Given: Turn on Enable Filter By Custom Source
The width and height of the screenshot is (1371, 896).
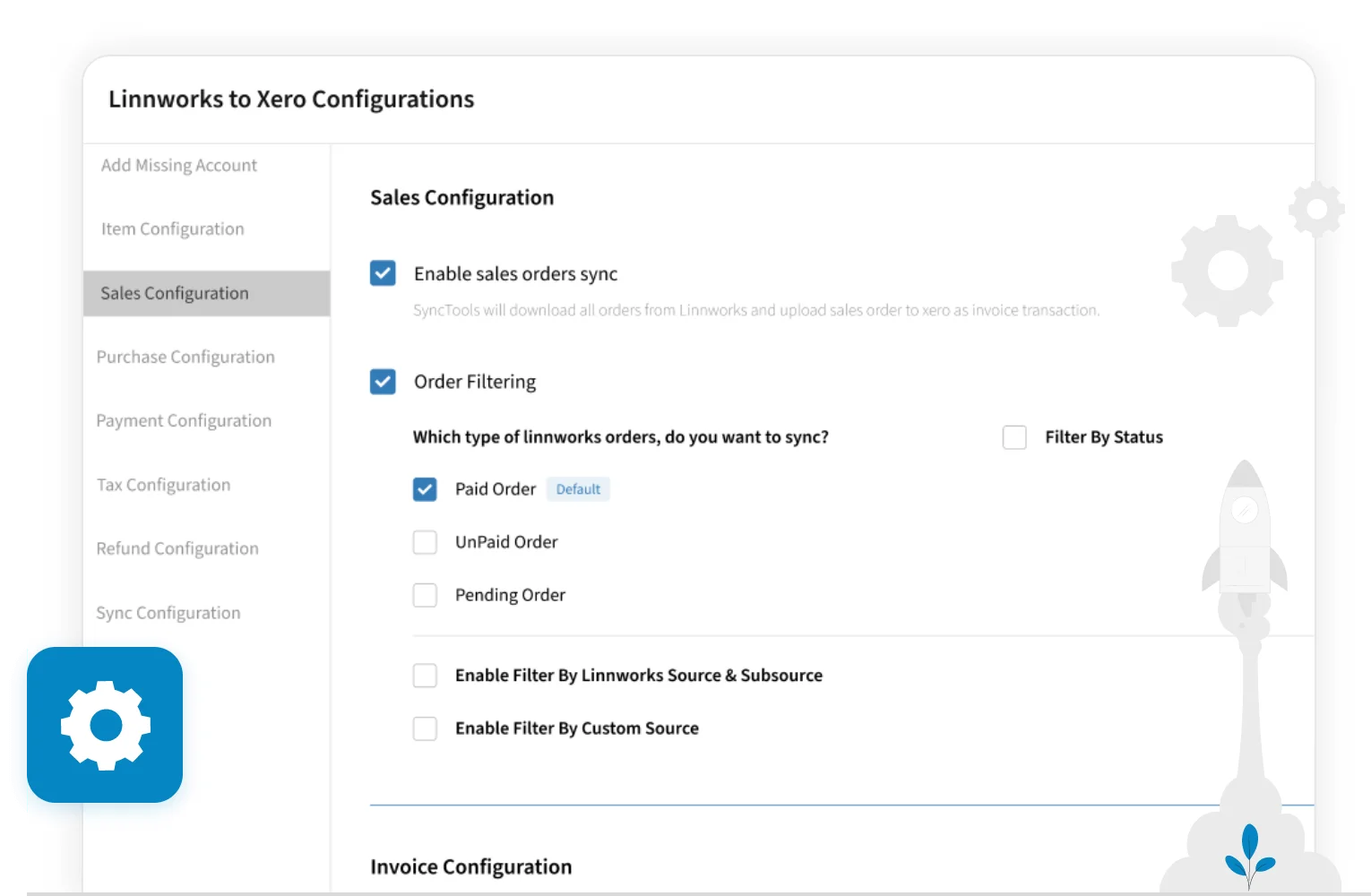Looking at the screenshot, I should tap(425, 728).
